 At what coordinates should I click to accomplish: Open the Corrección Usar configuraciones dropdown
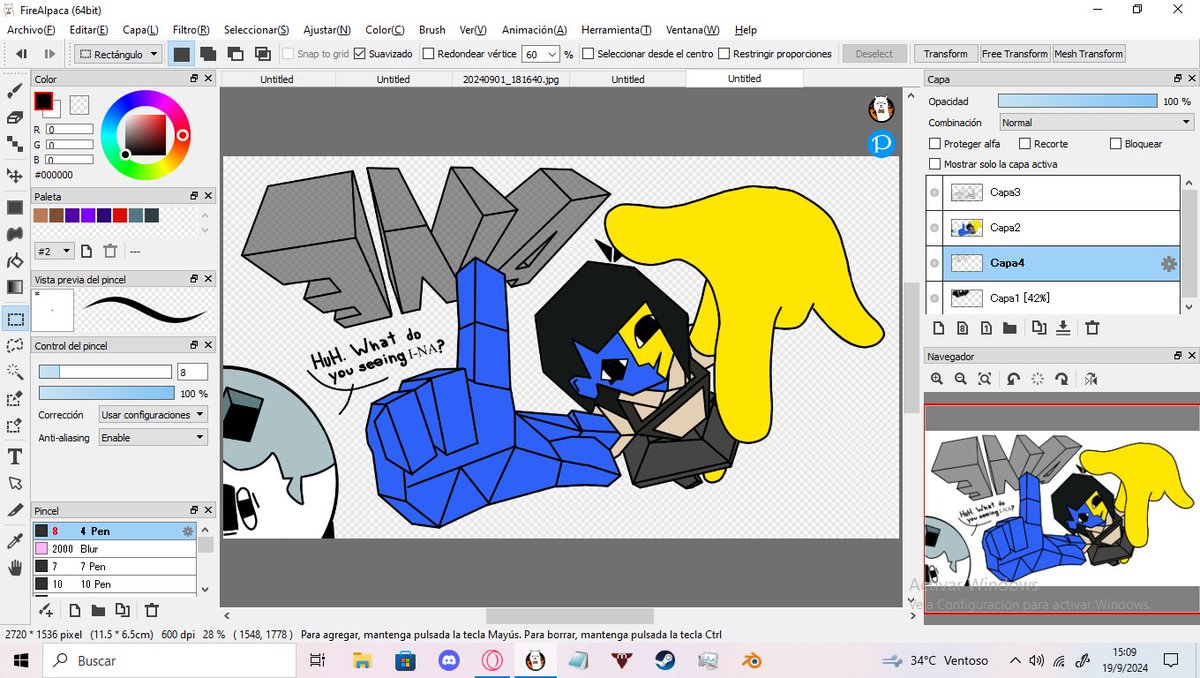153,414
